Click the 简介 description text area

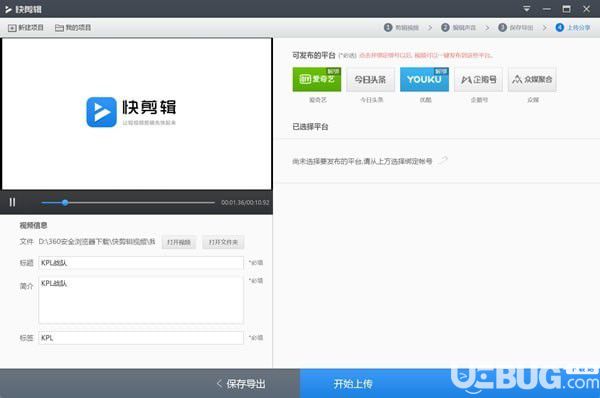141,300
